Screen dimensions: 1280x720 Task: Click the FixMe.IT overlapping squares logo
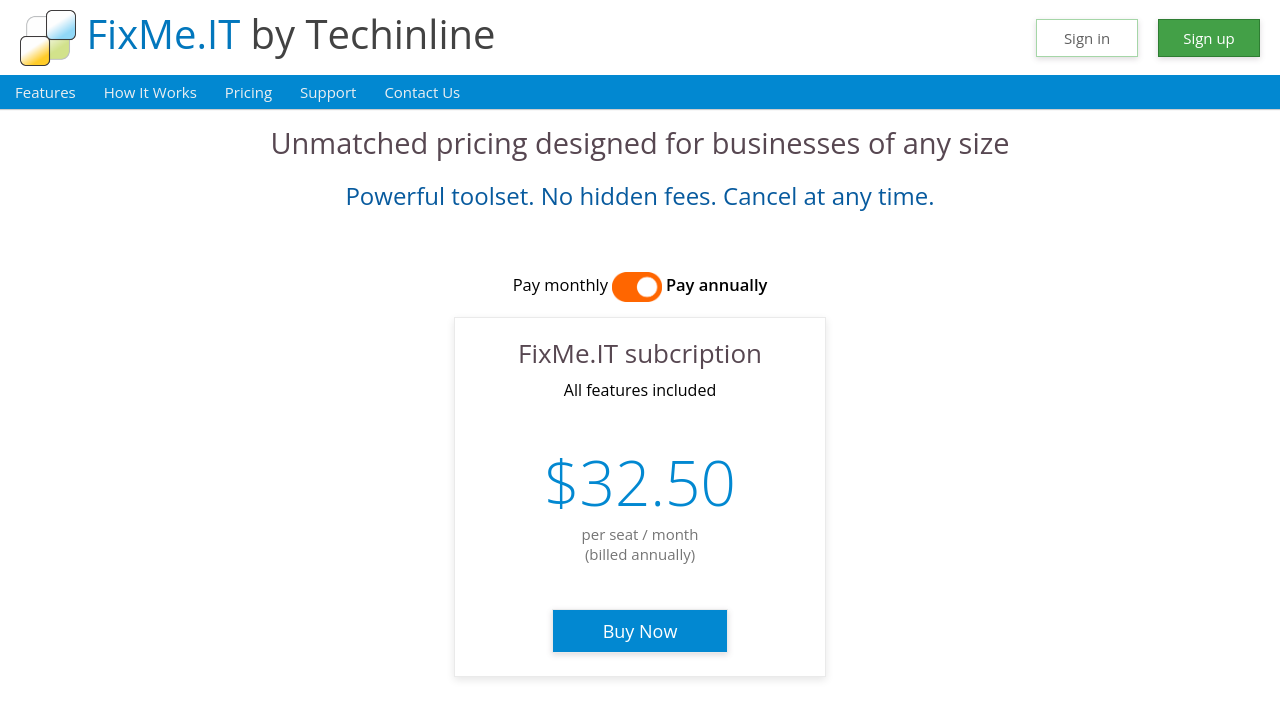48,38
